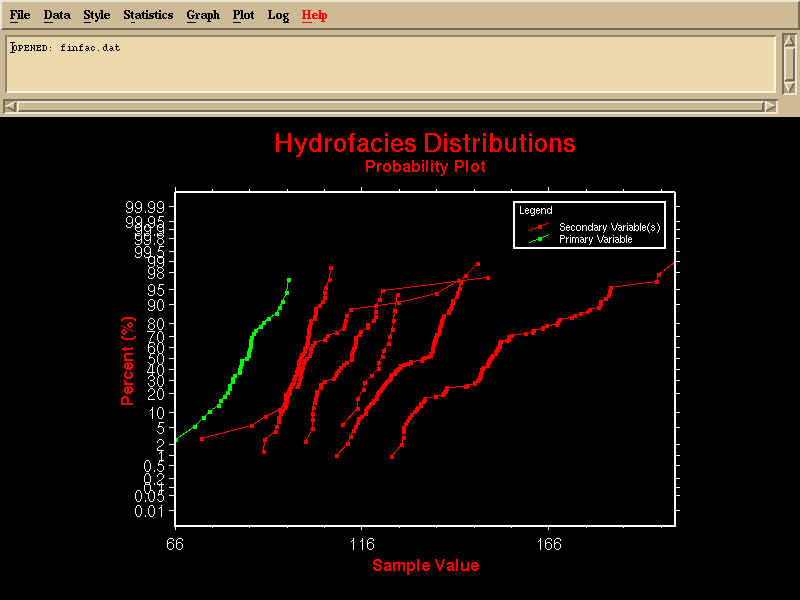This screenshot has height=600, width=800.
Task: Click the horizontal scrollbar track
Action: coord(390,107)
